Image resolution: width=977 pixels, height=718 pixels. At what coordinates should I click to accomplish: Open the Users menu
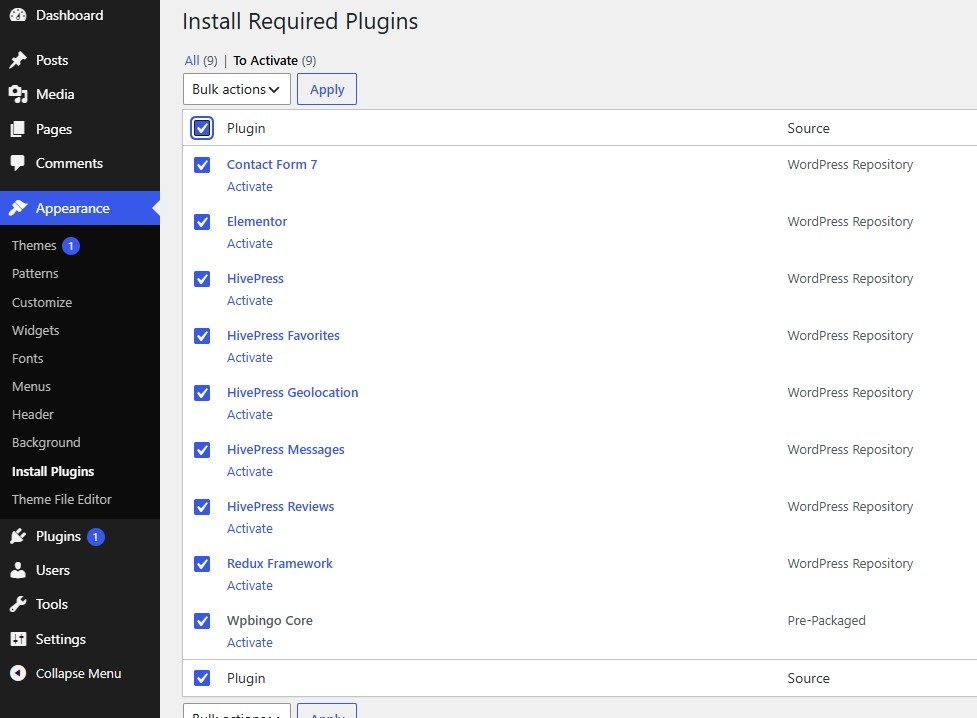[80, 570]
